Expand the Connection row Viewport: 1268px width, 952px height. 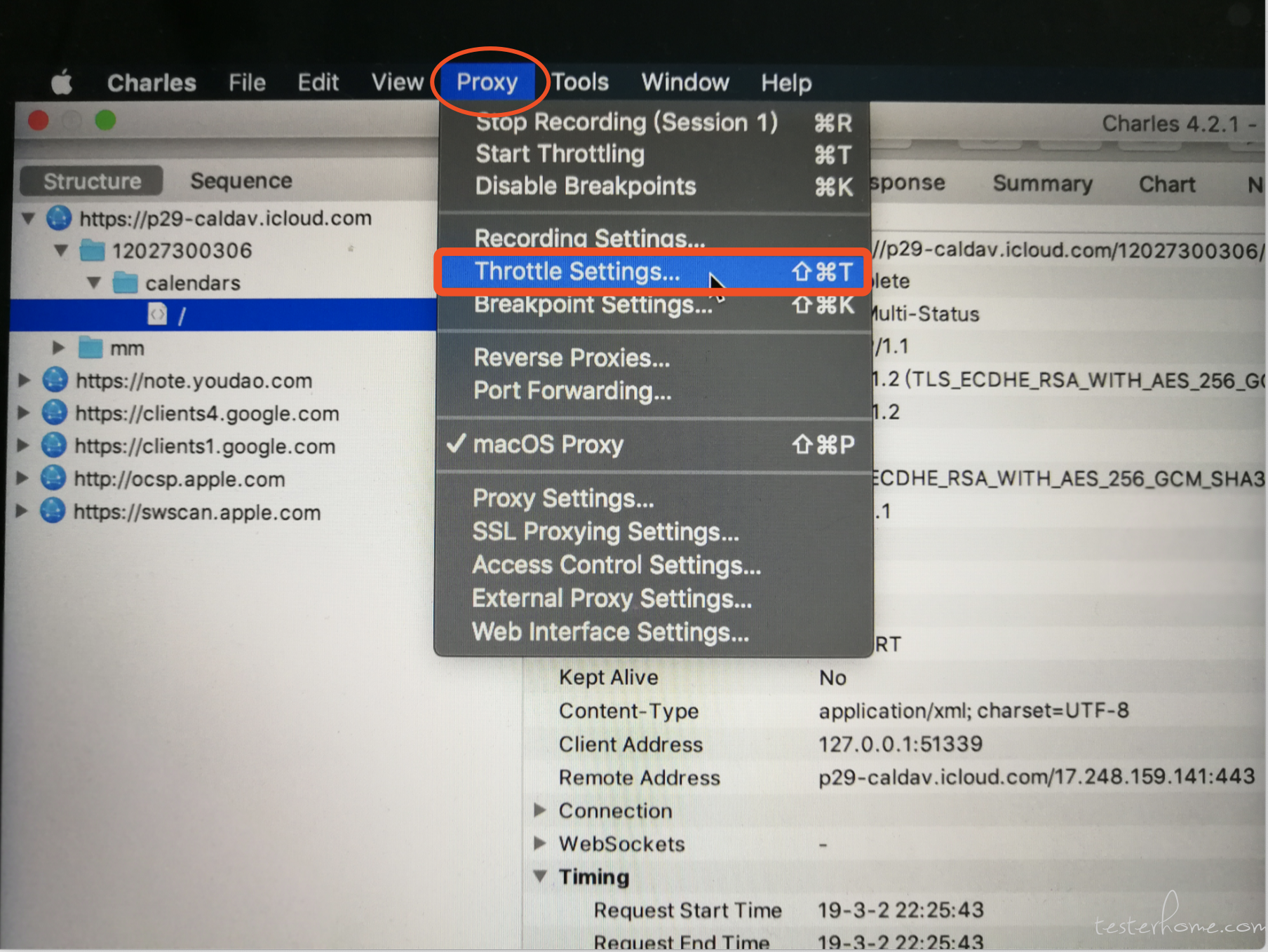(x=540, y=810)
